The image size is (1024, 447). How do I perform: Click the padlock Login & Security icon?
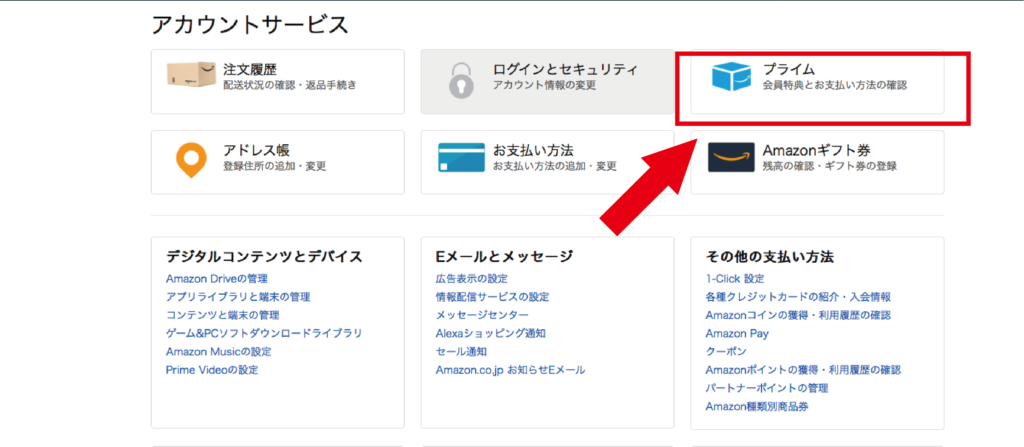[462, 80]
